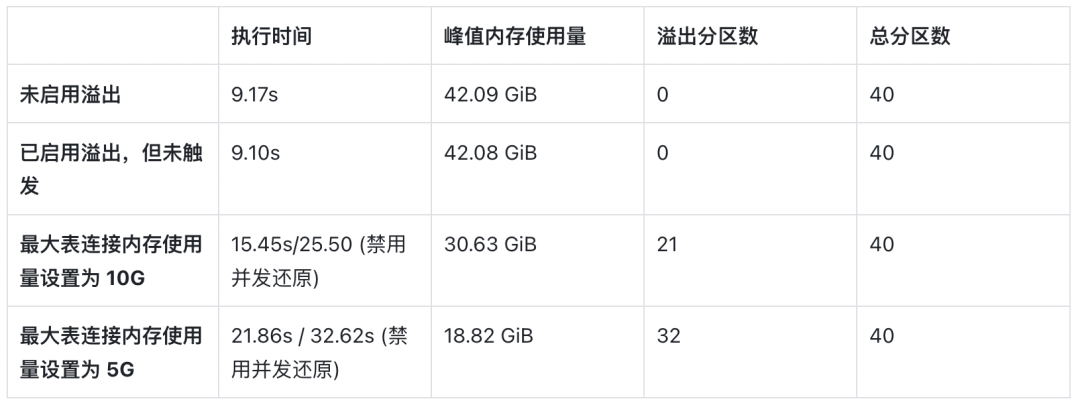Click the overflow partition count 21 cell
1080x403 pixels.
click(x=667, y=245)
